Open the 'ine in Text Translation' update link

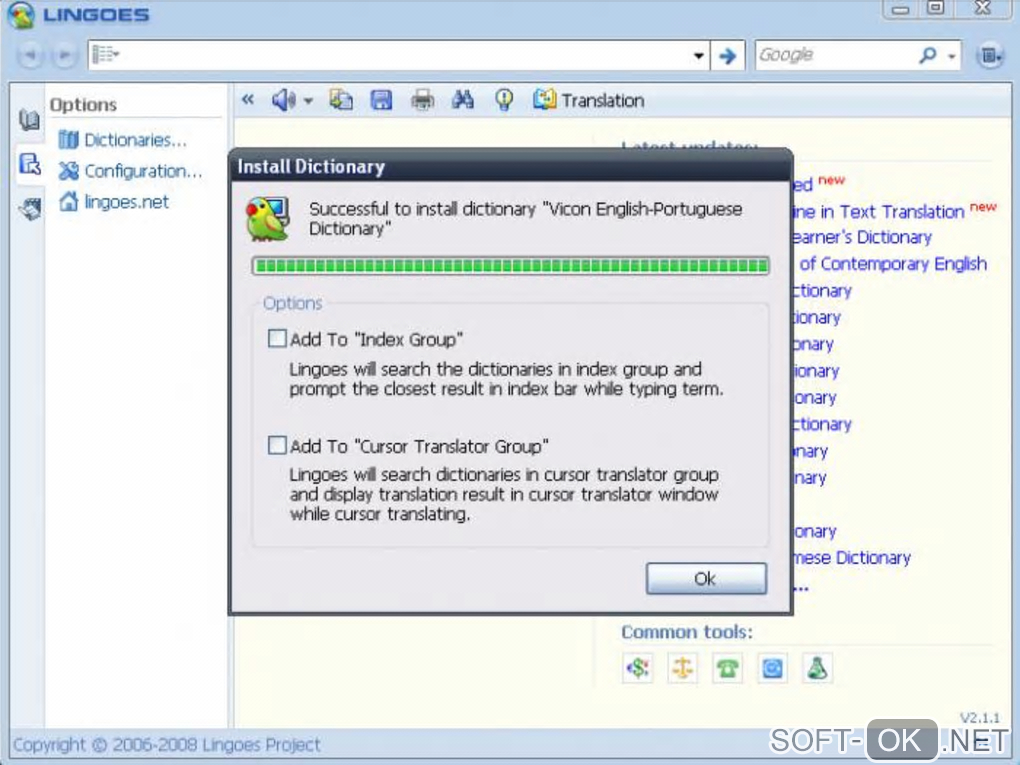point(878,211)
